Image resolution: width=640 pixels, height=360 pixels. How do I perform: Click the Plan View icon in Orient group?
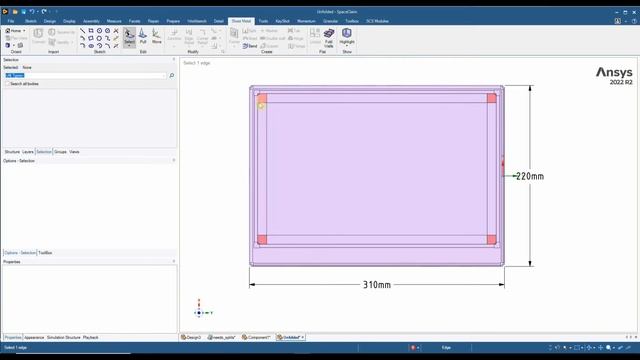point(16,38)
